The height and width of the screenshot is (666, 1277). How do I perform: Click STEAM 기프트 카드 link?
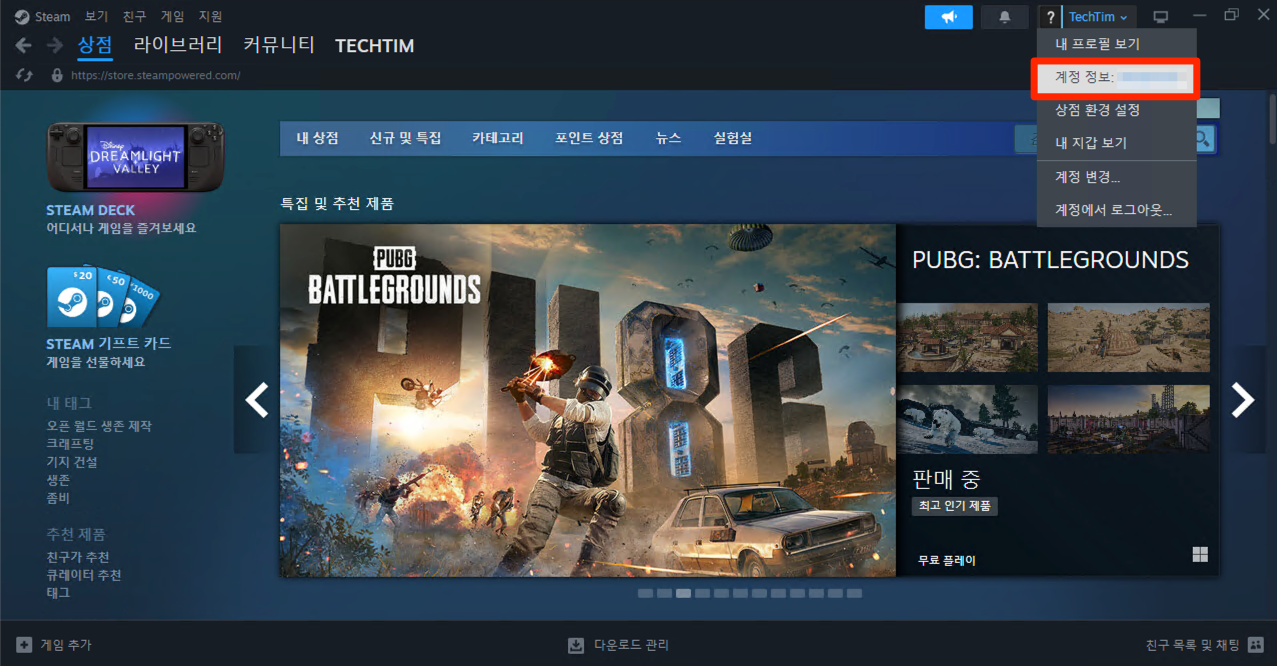(109, 343)
